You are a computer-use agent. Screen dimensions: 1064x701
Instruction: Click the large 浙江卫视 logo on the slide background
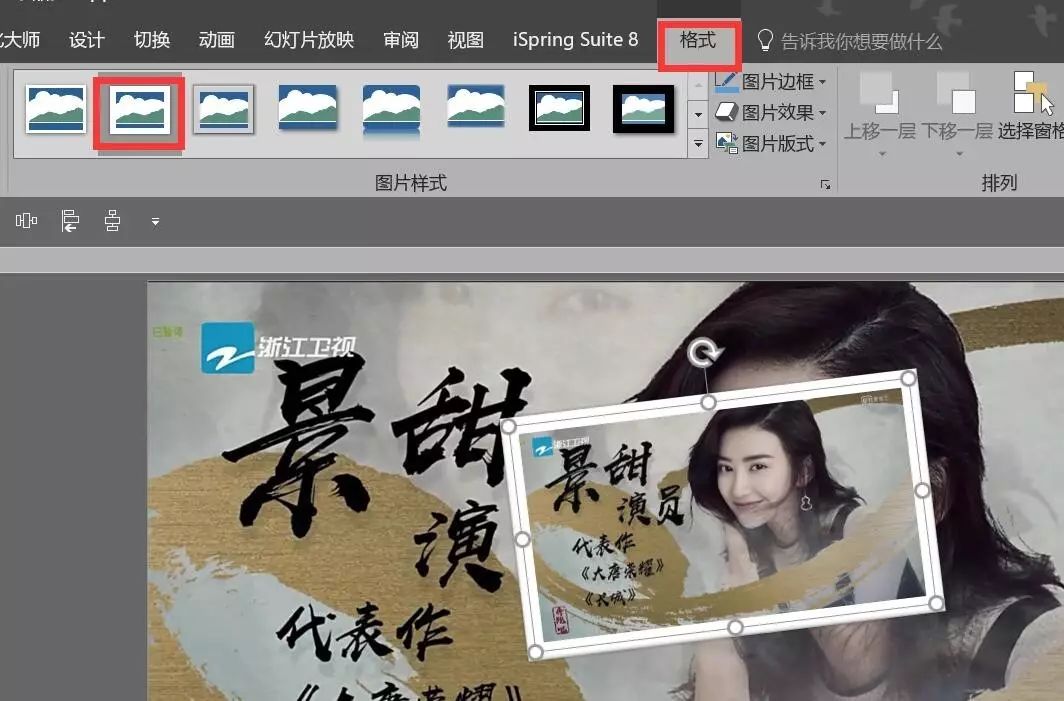click(279, 347)
